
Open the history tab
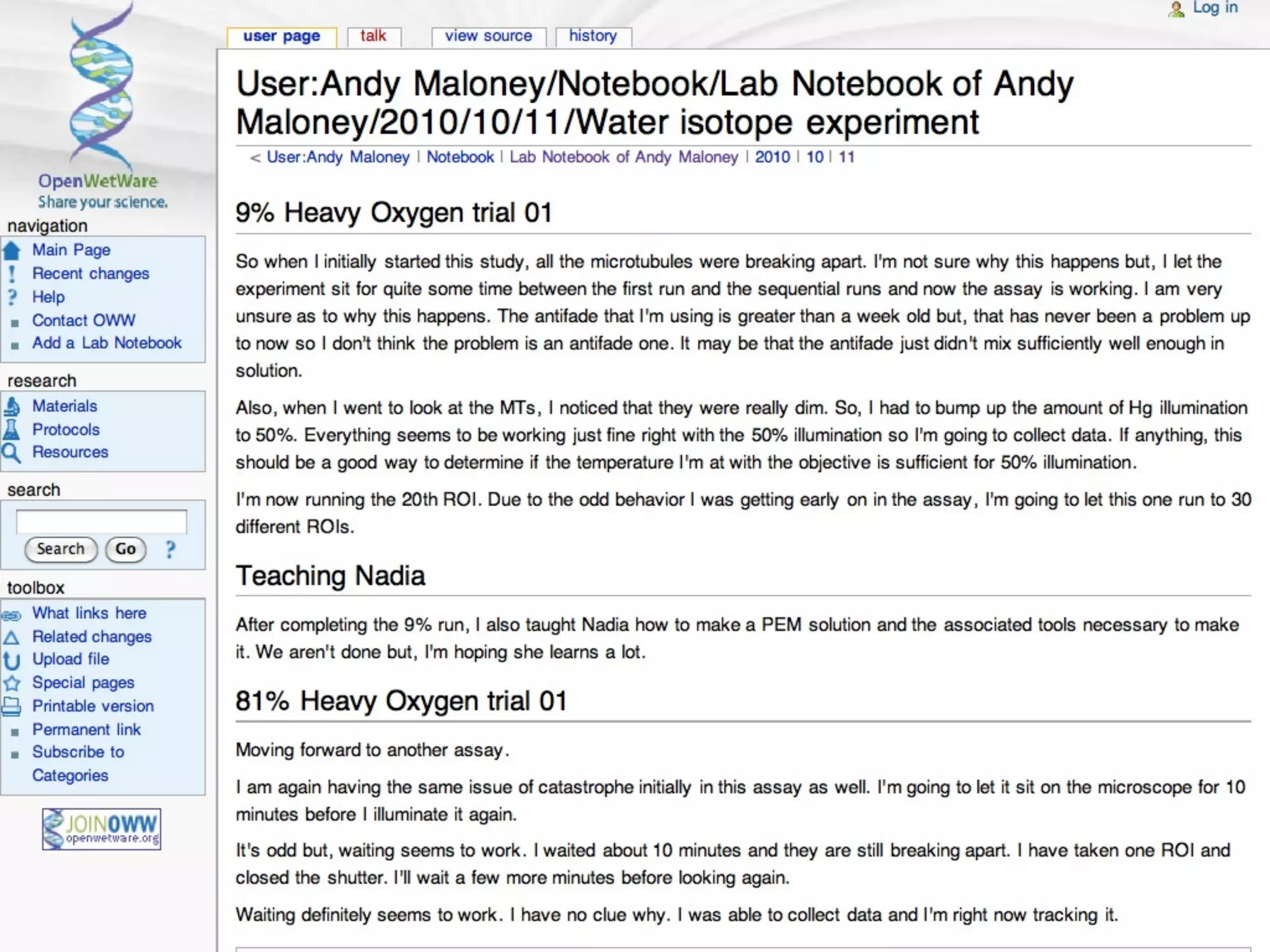593,37
